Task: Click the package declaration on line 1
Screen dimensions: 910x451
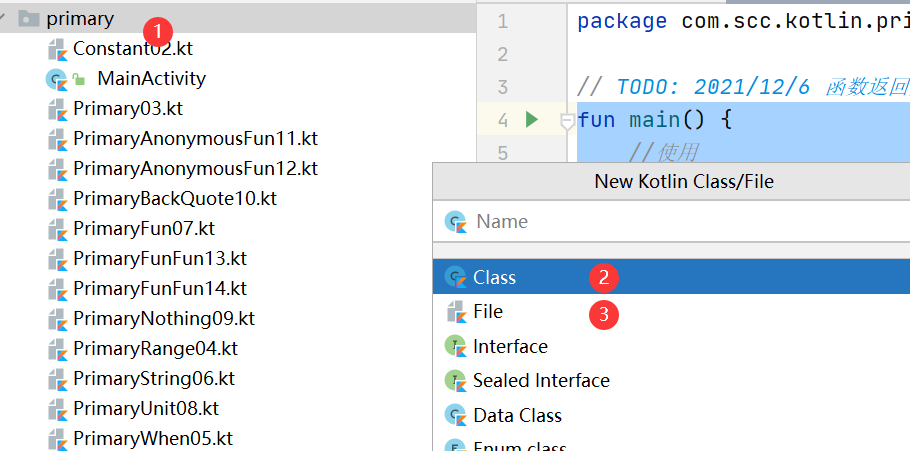Action: [743, 21]
